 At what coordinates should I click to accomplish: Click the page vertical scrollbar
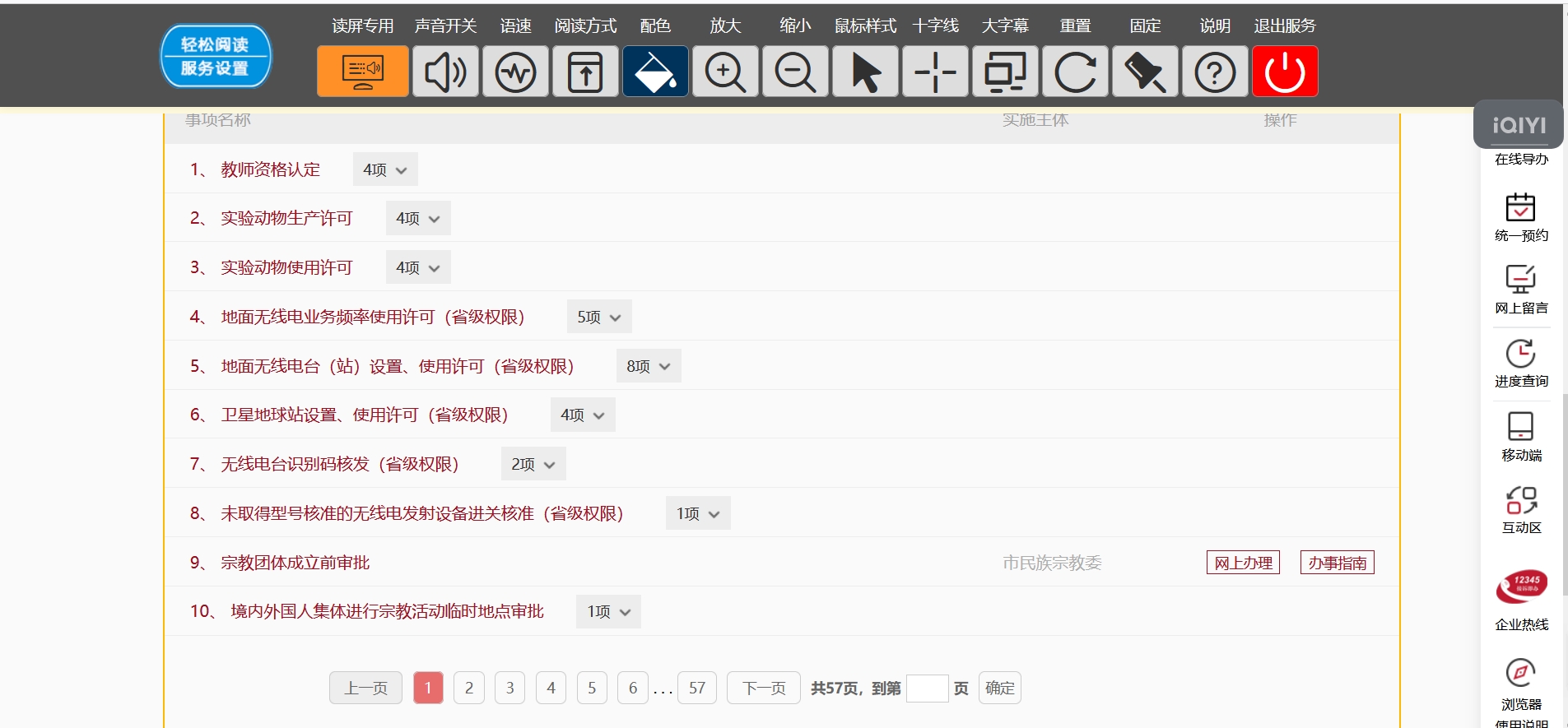pos(1565,494)
